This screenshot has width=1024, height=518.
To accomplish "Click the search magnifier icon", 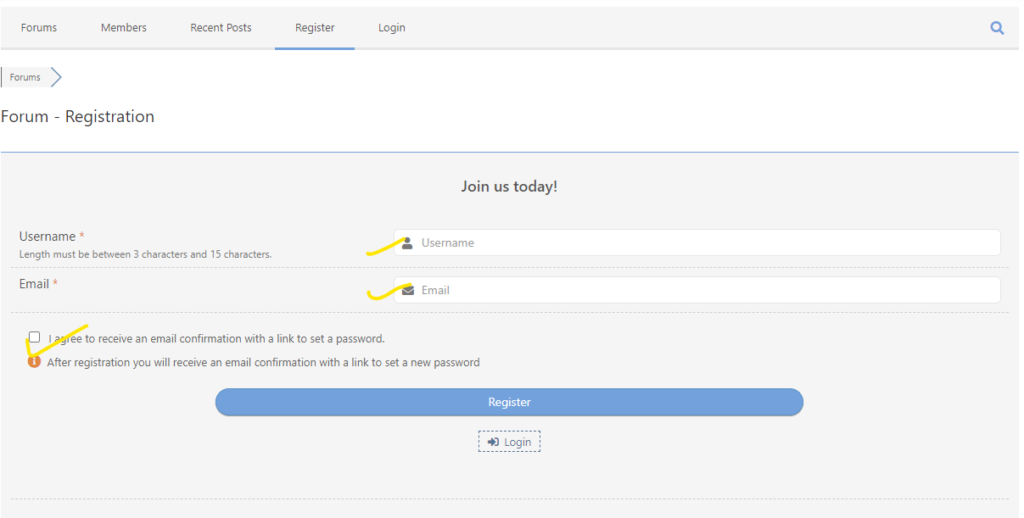I will click(x=996, y=28).
